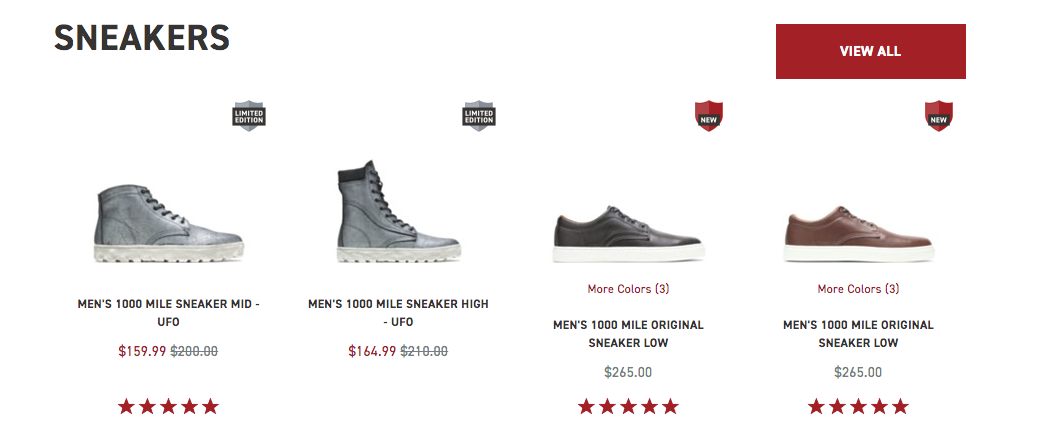Expand More Colors (3) under the black sneaker
Viewport: 1047px width, 440px height.
(x=628, y=289)
